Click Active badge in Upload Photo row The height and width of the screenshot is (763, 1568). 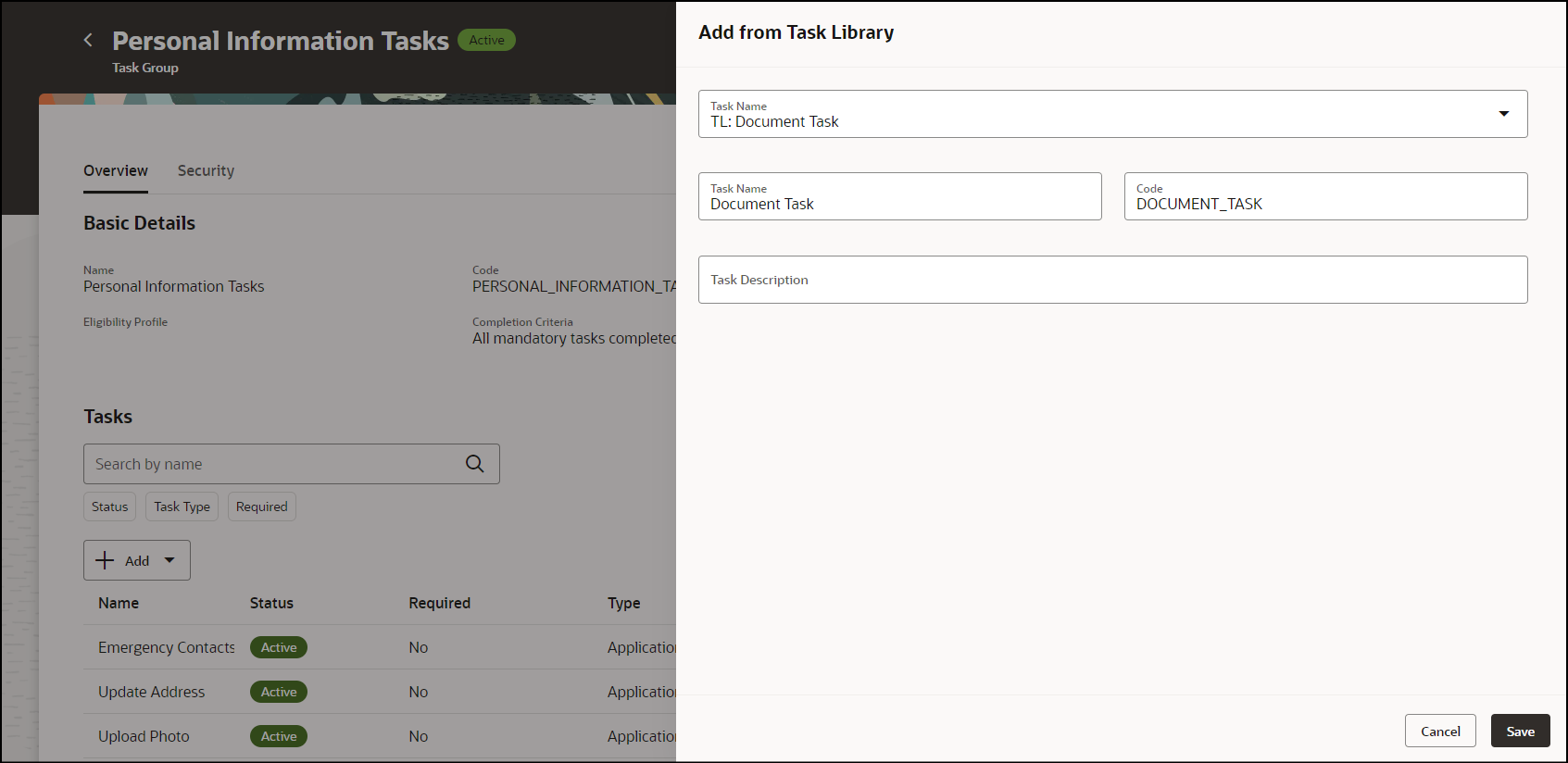tap(279, 736)
